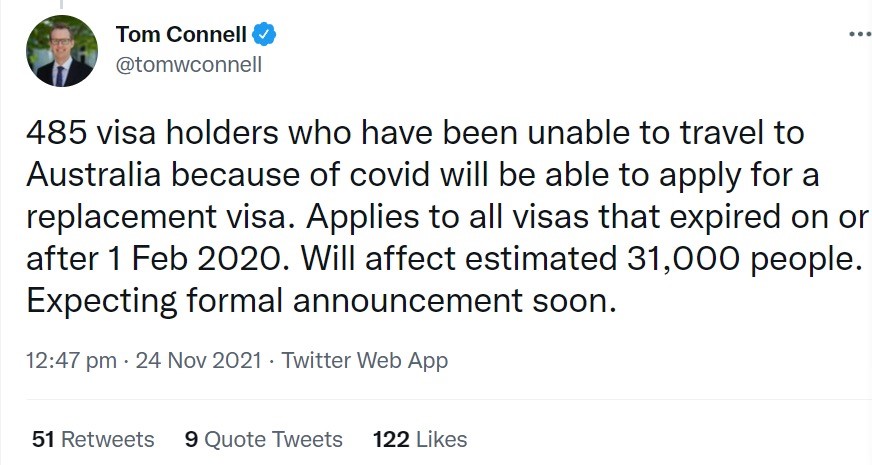View the 122 Likes list
Screen dimensions: 872x465
pyautogui.click(x=420, y=439)
